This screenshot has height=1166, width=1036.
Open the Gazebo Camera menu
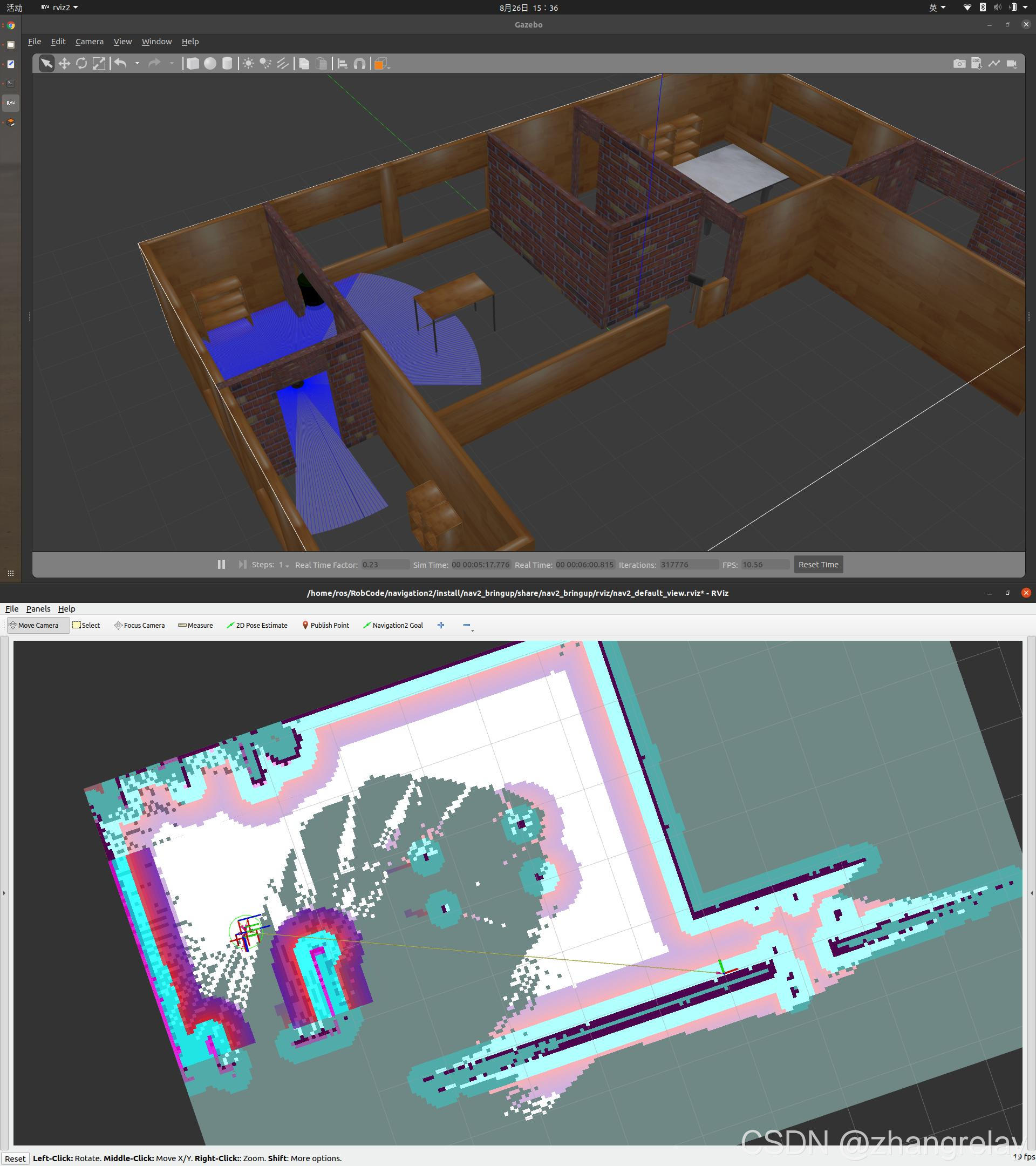click(x=90, y=42)
